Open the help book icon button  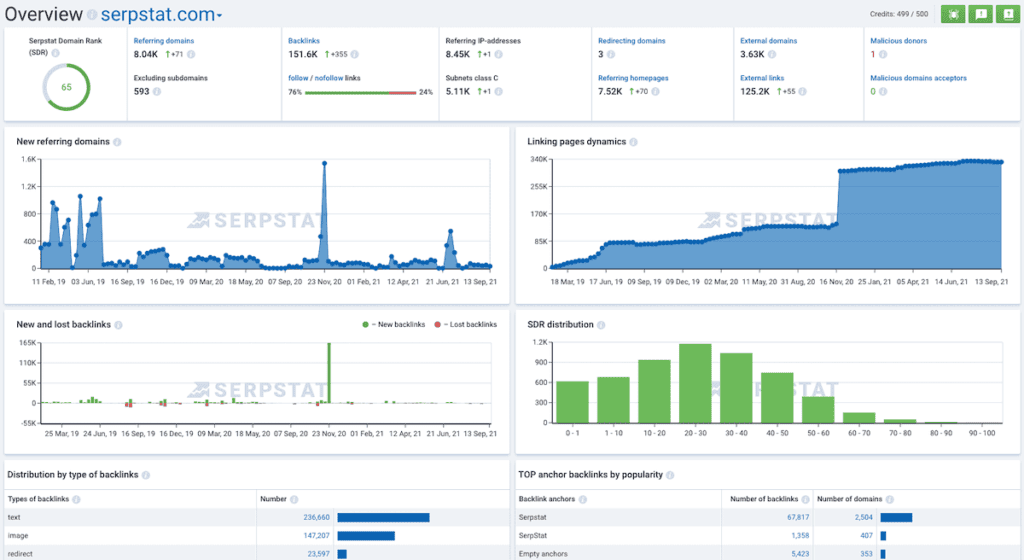[1008, 14]
